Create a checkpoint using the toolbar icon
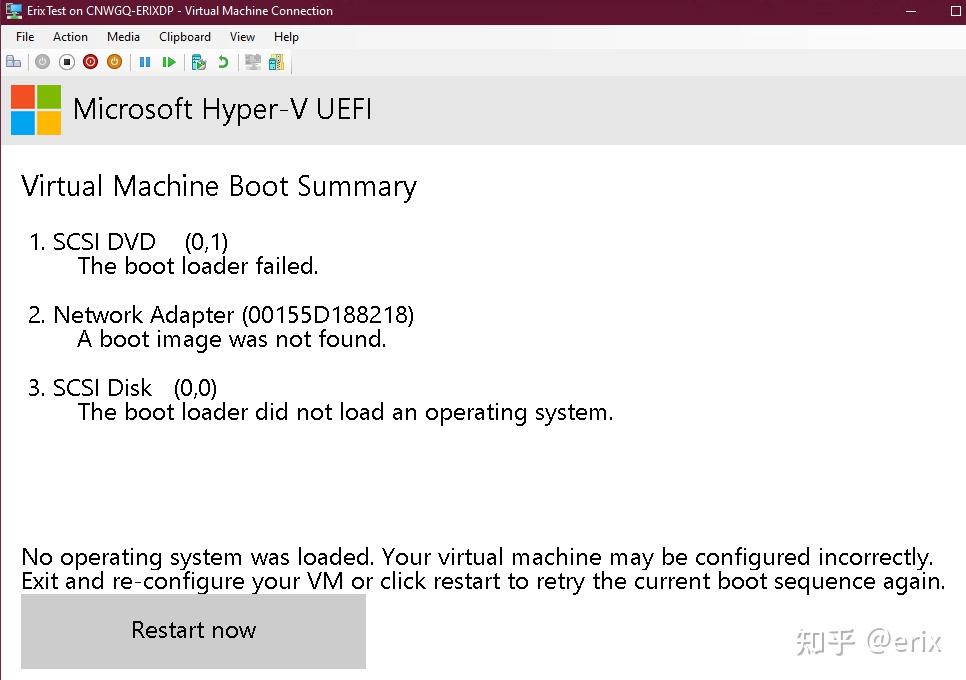966x680 pixels. 198,62
